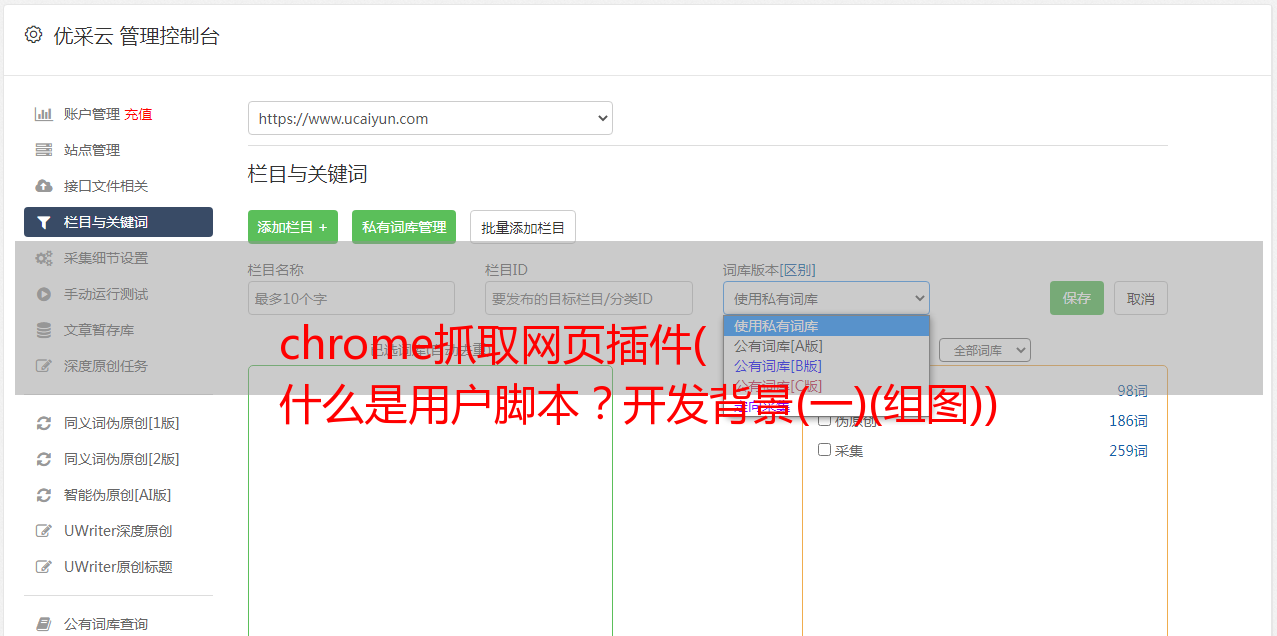Check the 伪原创 checkbox
The width and height of the screenshot is (1277, 636).
coord(825,420)
